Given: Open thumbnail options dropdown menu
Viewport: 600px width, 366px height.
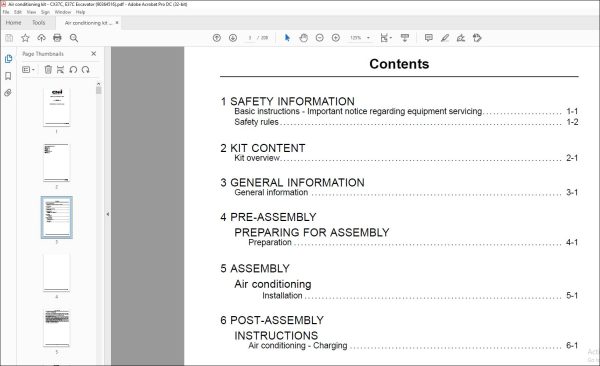Looking at the screenshot, I should point(28,70).
